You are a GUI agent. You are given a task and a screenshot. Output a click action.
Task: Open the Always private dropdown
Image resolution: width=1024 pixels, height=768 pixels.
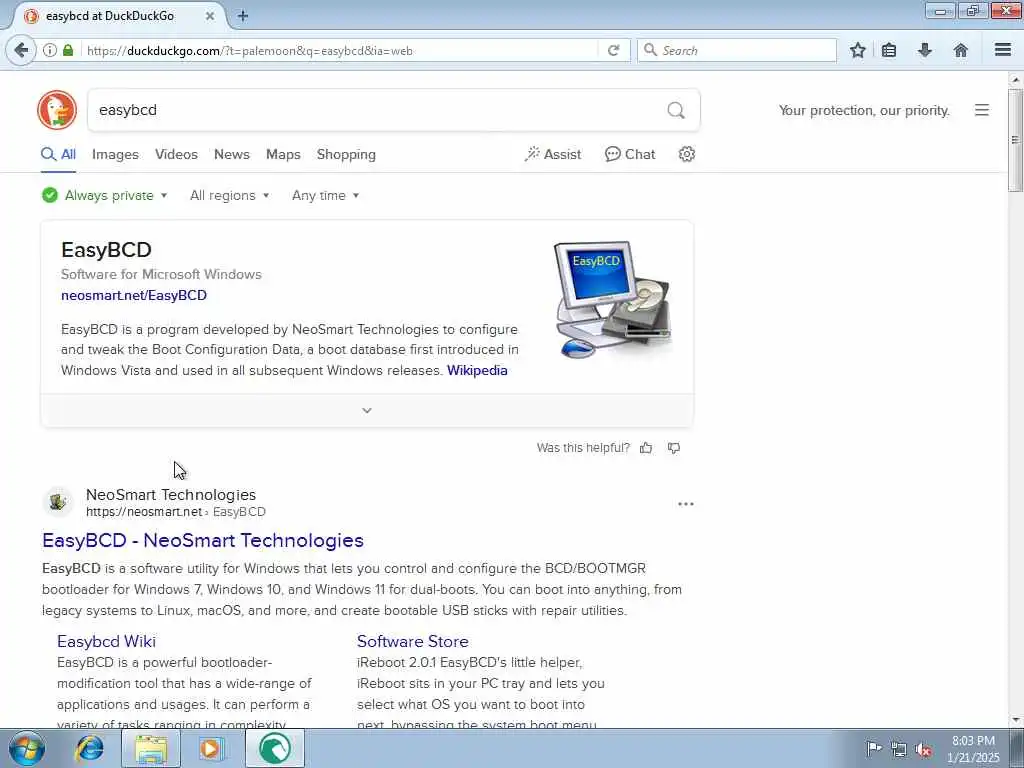104,195
